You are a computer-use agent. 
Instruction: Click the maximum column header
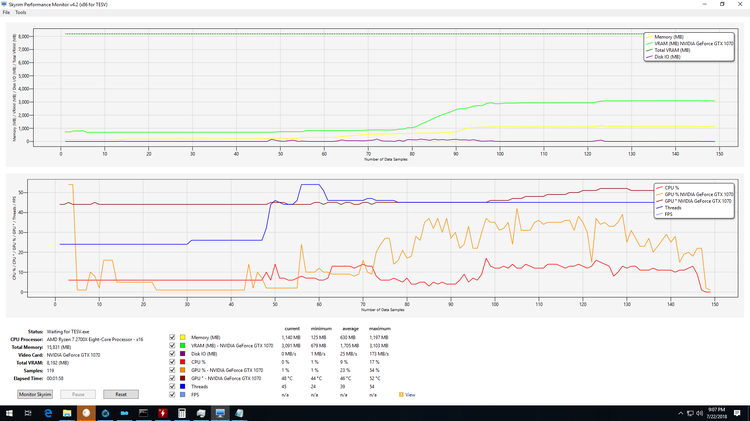(x=380, y=329)
